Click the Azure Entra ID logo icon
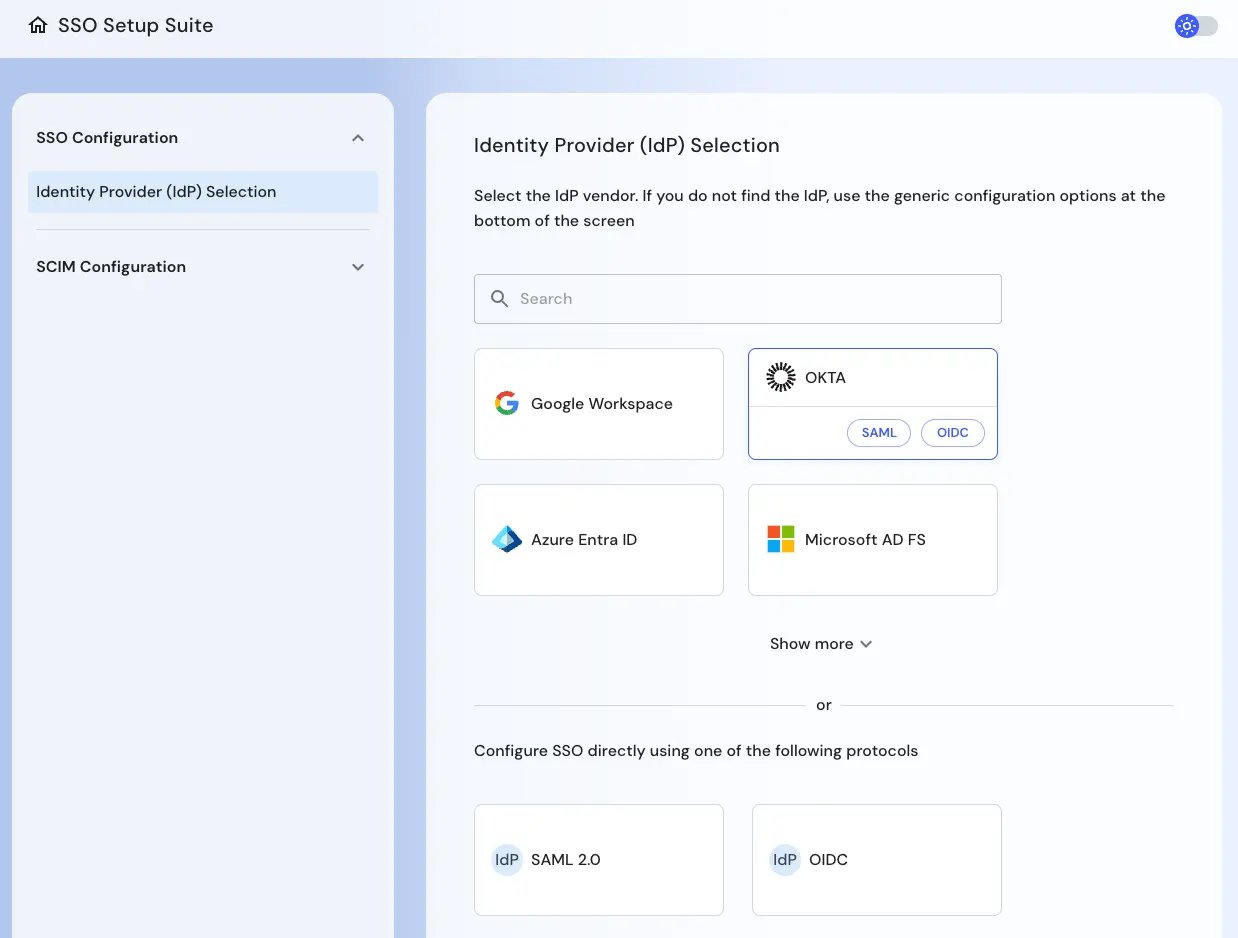This screenshot has height=938, width=1238. (x=507, y=540)
